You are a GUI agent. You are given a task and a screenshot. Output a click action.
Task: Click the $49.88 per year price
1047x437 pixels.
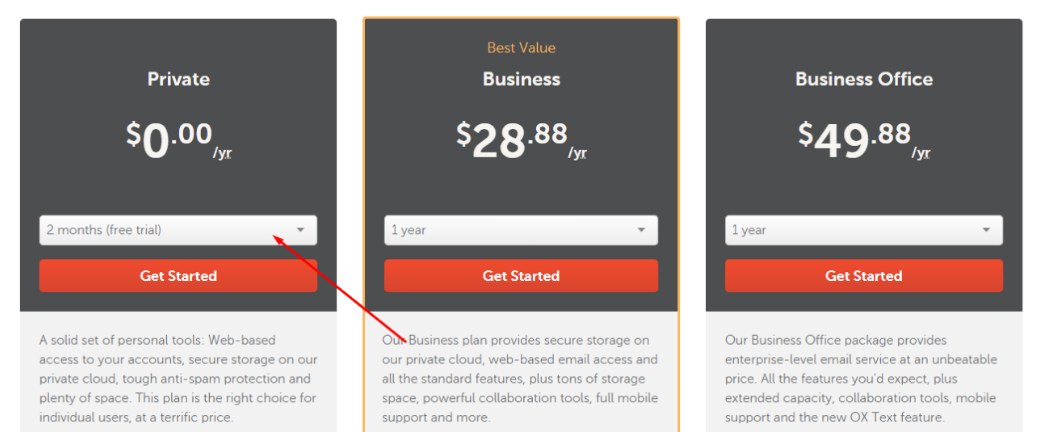[x=864, y=140]
